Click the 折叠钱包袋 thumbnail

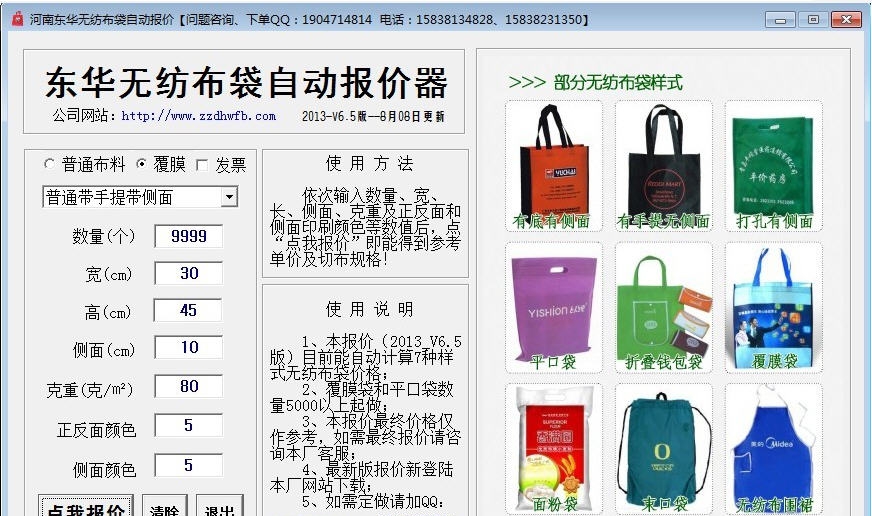[663, 307]
